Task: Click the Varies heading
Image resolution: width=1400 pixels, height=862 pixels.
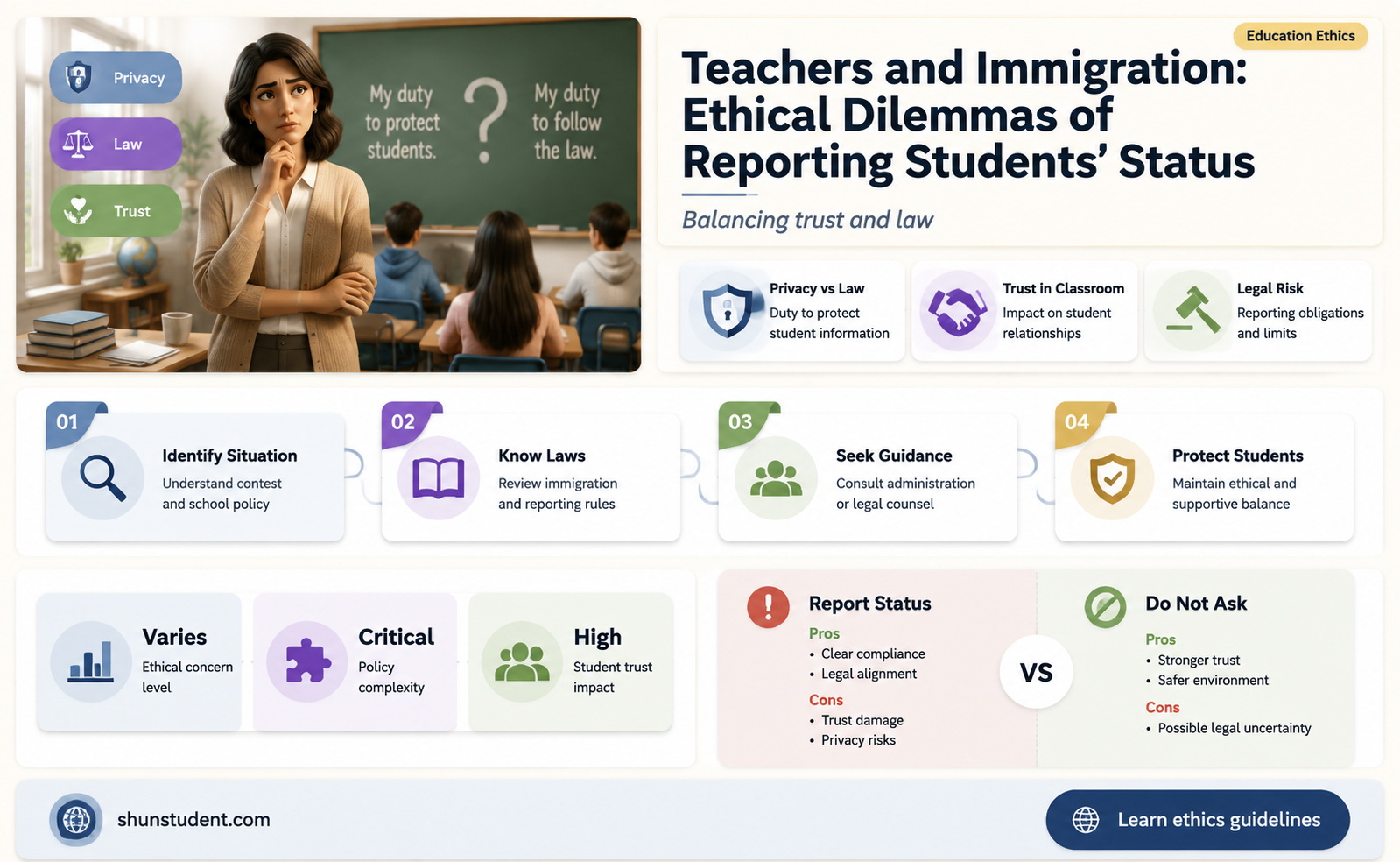Action: (x=174, y=637)
